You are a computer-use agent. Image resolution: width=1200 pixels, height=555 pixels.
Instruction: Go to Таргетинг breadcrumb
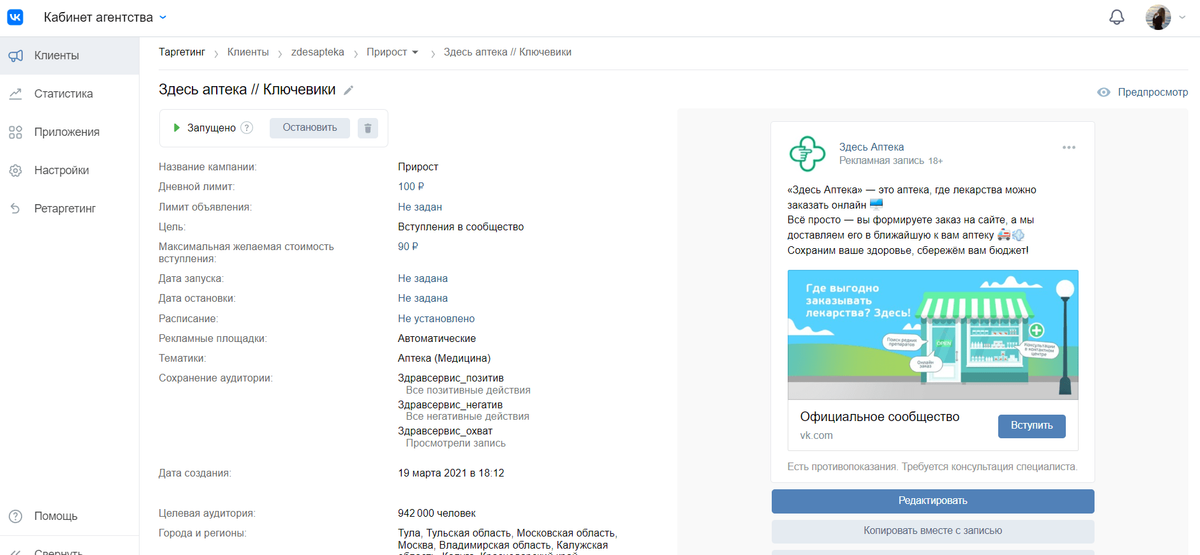tap(182, 52)
